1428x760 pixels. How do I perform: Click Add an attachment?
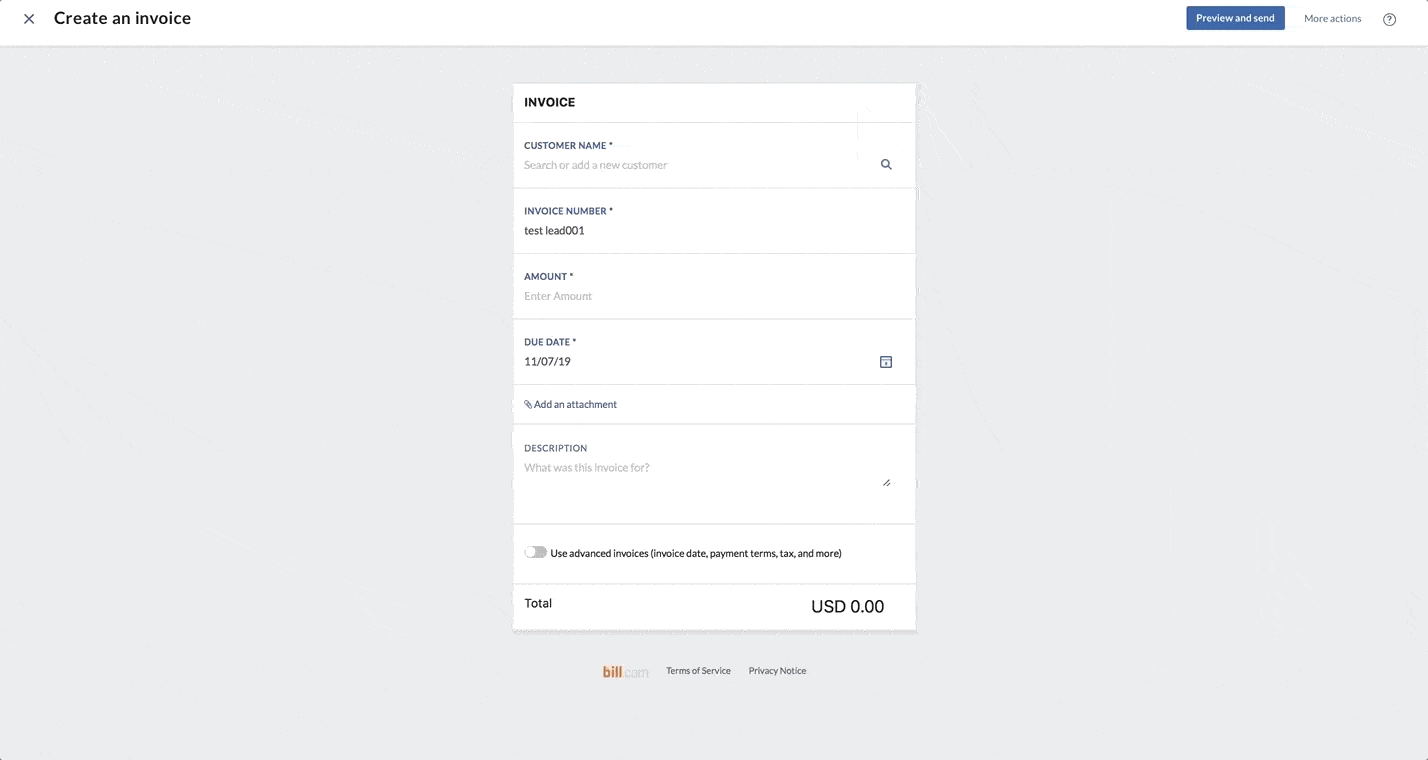[575, 404]
